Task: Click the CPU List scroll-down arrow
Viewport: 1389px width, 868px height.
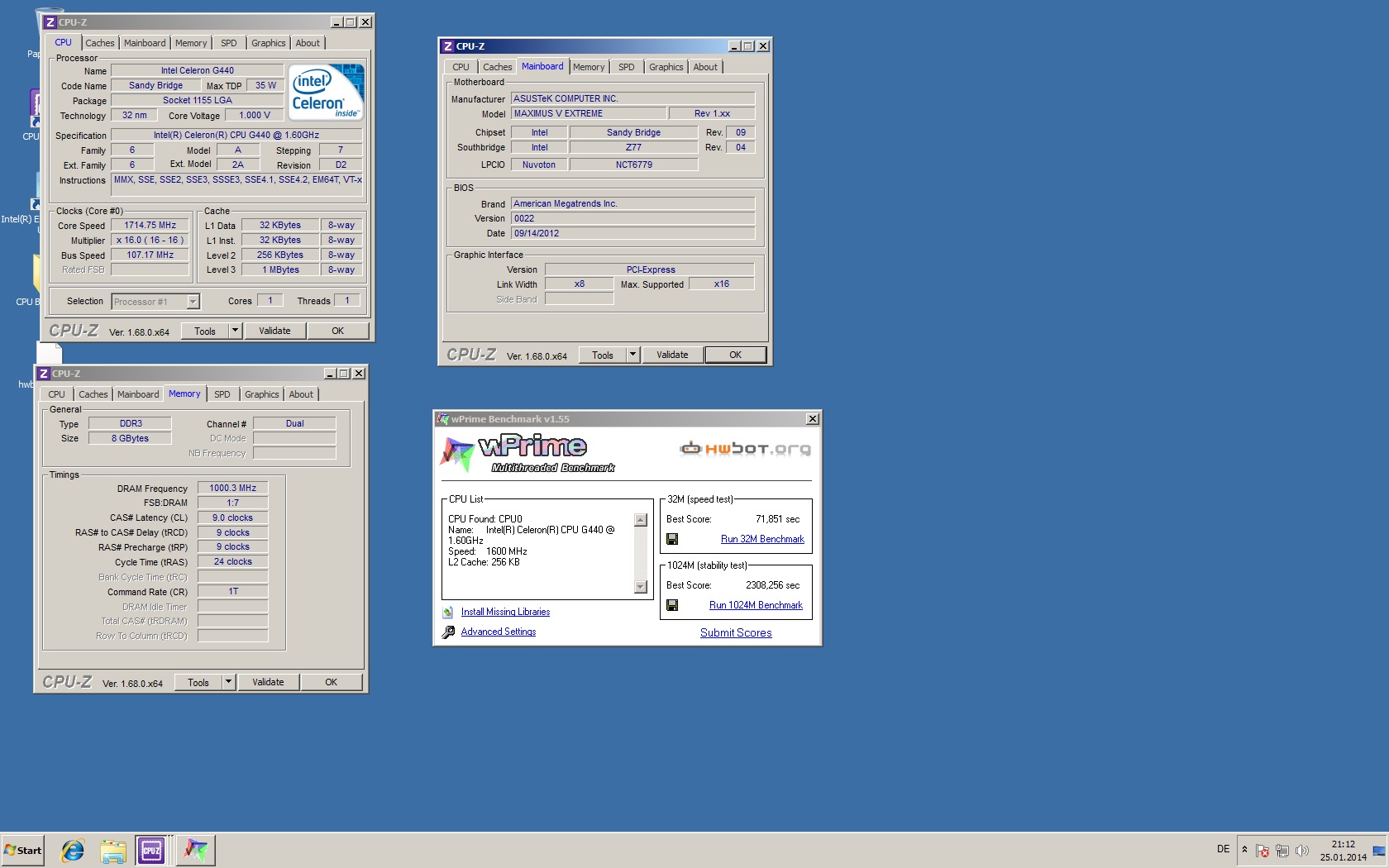Action: coord(640,587)
